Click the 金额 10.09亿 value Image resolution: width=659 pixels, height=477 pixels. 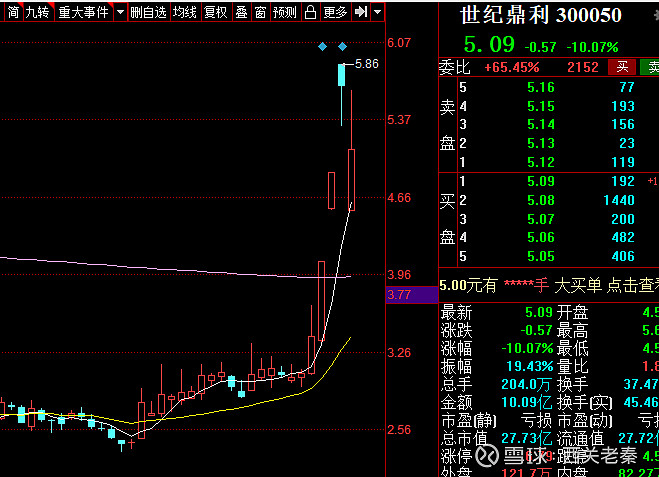(x=527, y=403)
